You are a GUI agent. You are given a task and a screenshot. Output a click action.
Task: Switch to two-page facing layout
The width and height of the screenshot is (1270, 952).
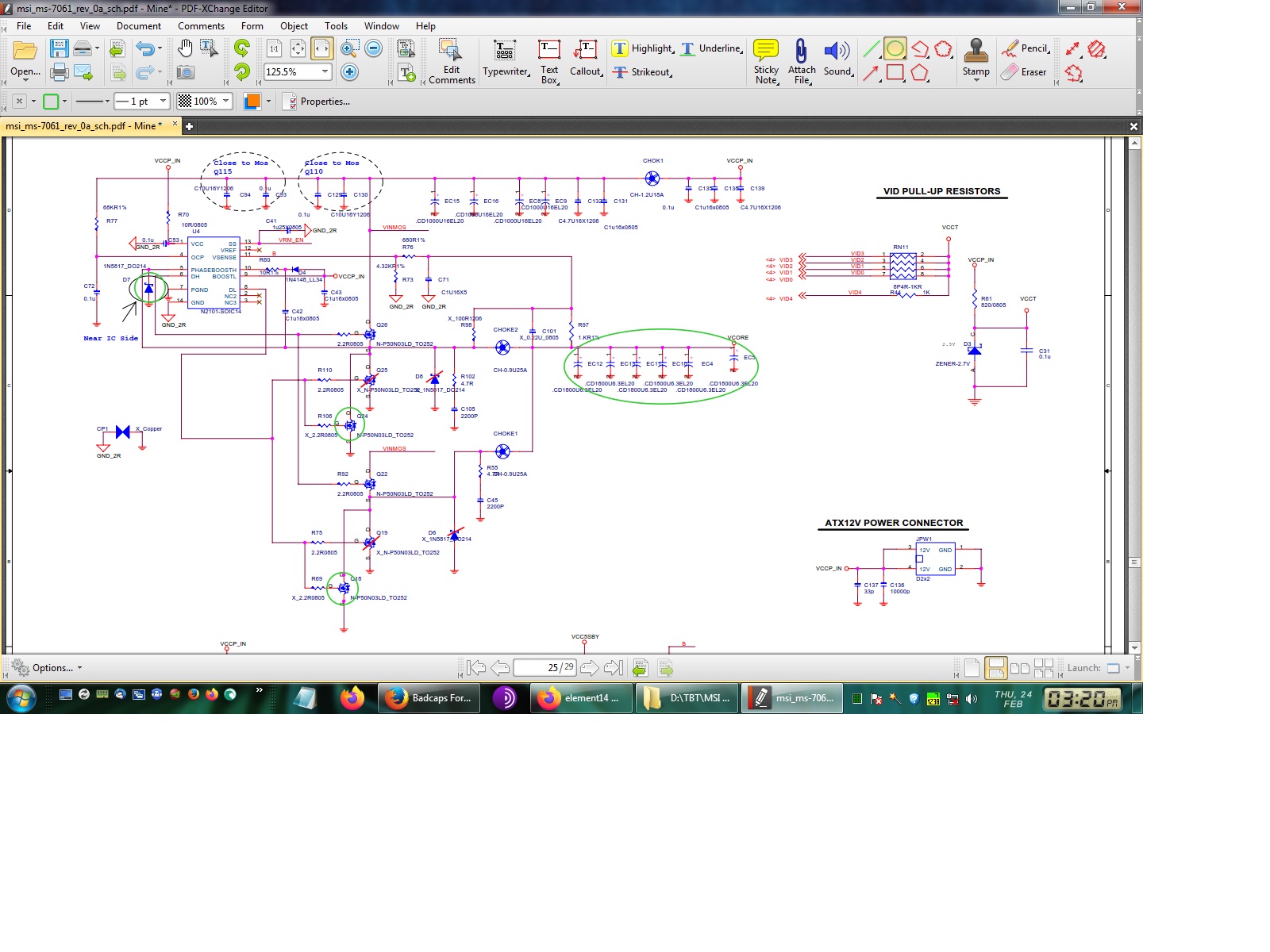(1020, 668)
